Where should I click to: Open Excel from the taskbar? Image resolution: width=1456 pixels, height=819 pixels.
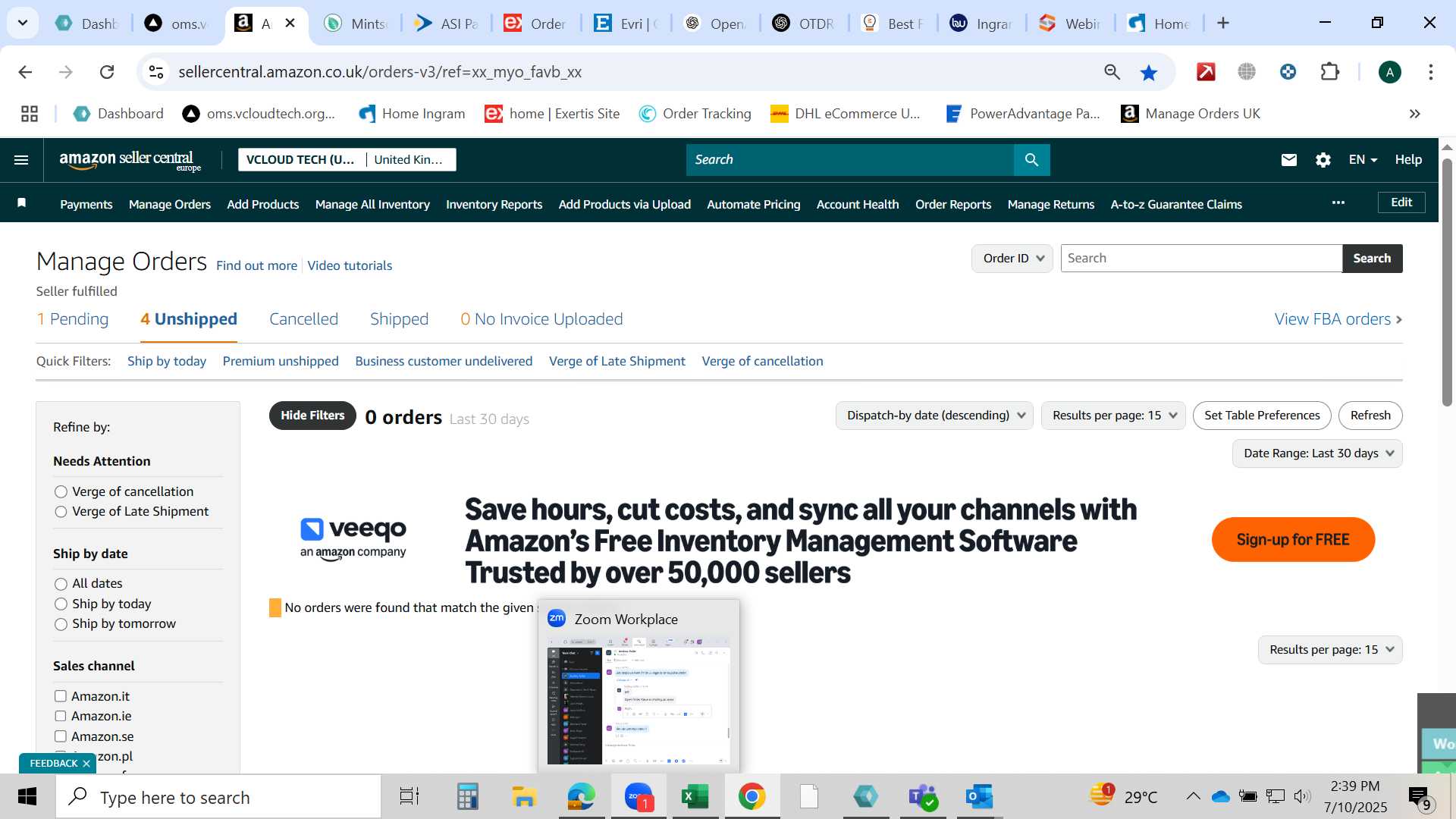tap(695, 797)
